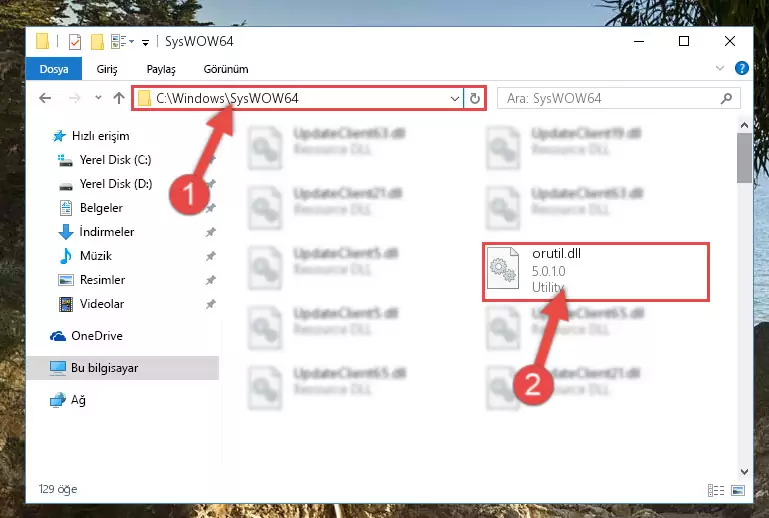
Task: Click the scrollbar up arrow
Action: (x=744, y=125)
